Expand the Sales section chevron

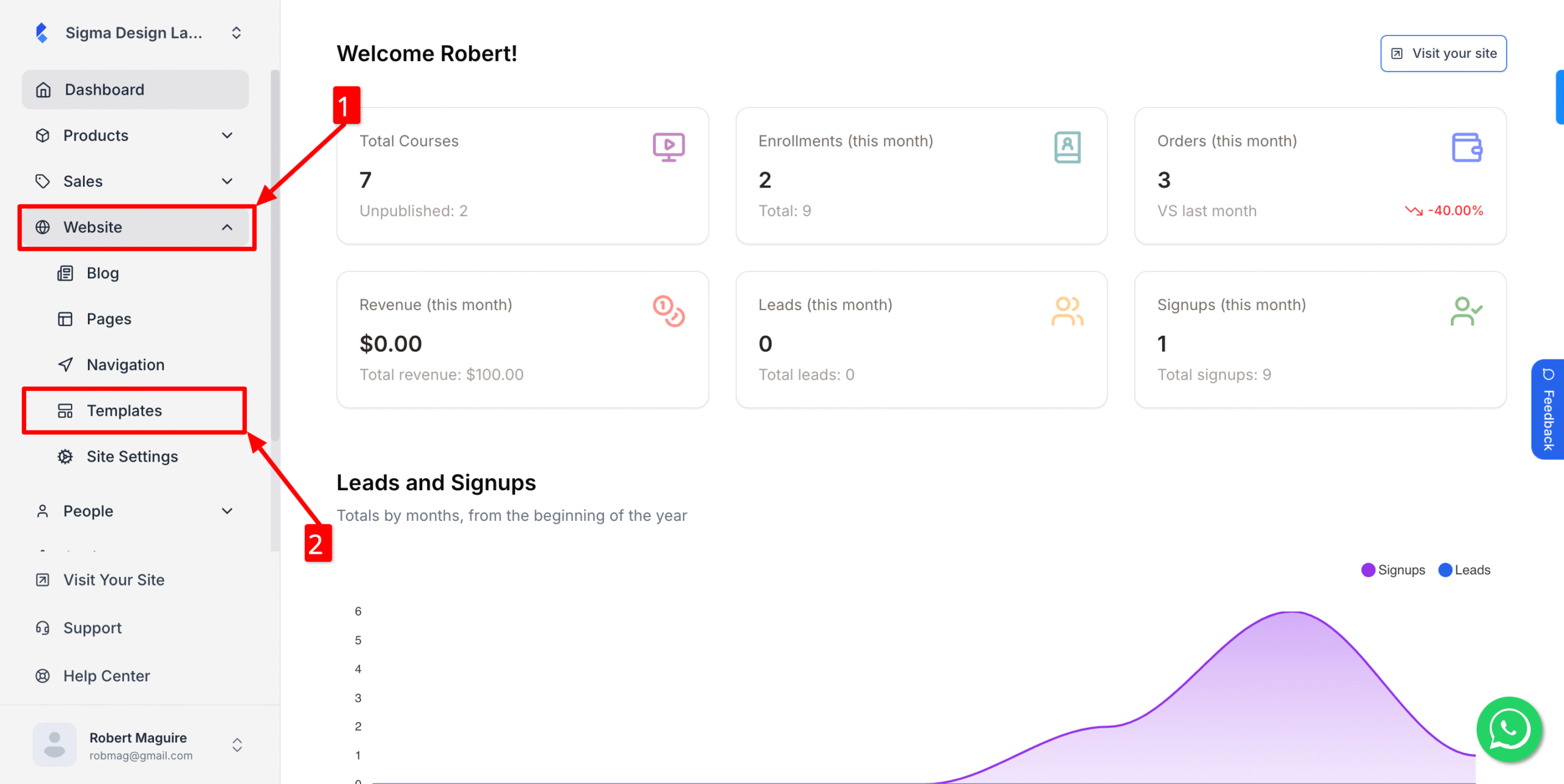[x=227, y=181]
